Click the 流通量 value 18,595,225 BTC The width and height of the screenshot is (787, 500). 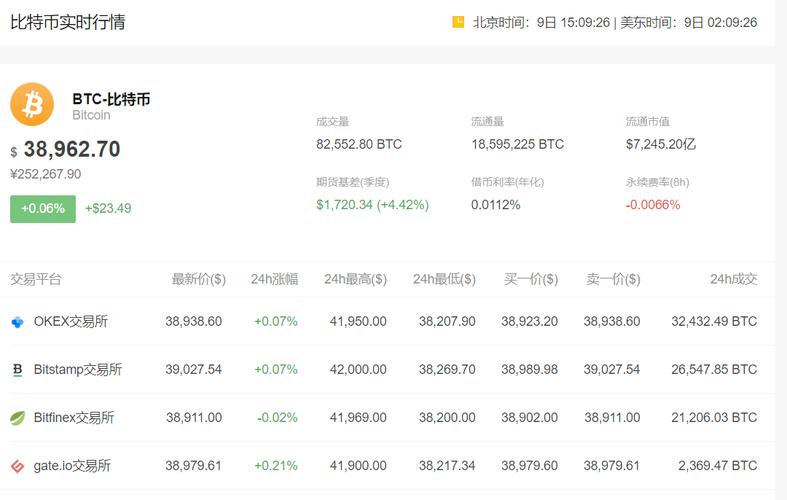517,145
